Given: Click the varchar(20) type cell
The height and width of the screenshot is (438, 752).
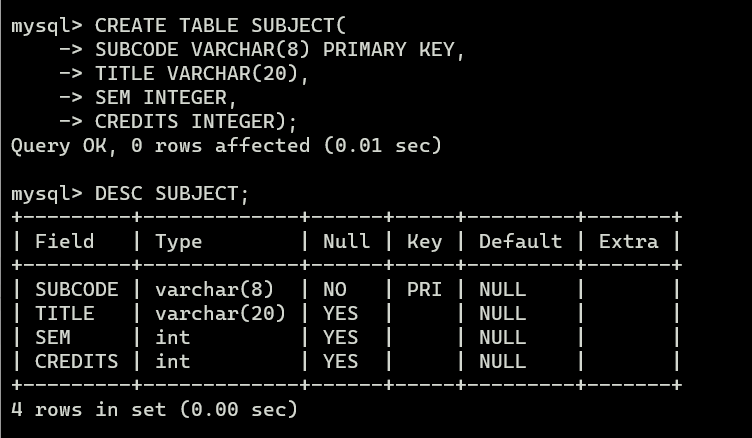Looking at the screenshot, I should tap(220, 314).
